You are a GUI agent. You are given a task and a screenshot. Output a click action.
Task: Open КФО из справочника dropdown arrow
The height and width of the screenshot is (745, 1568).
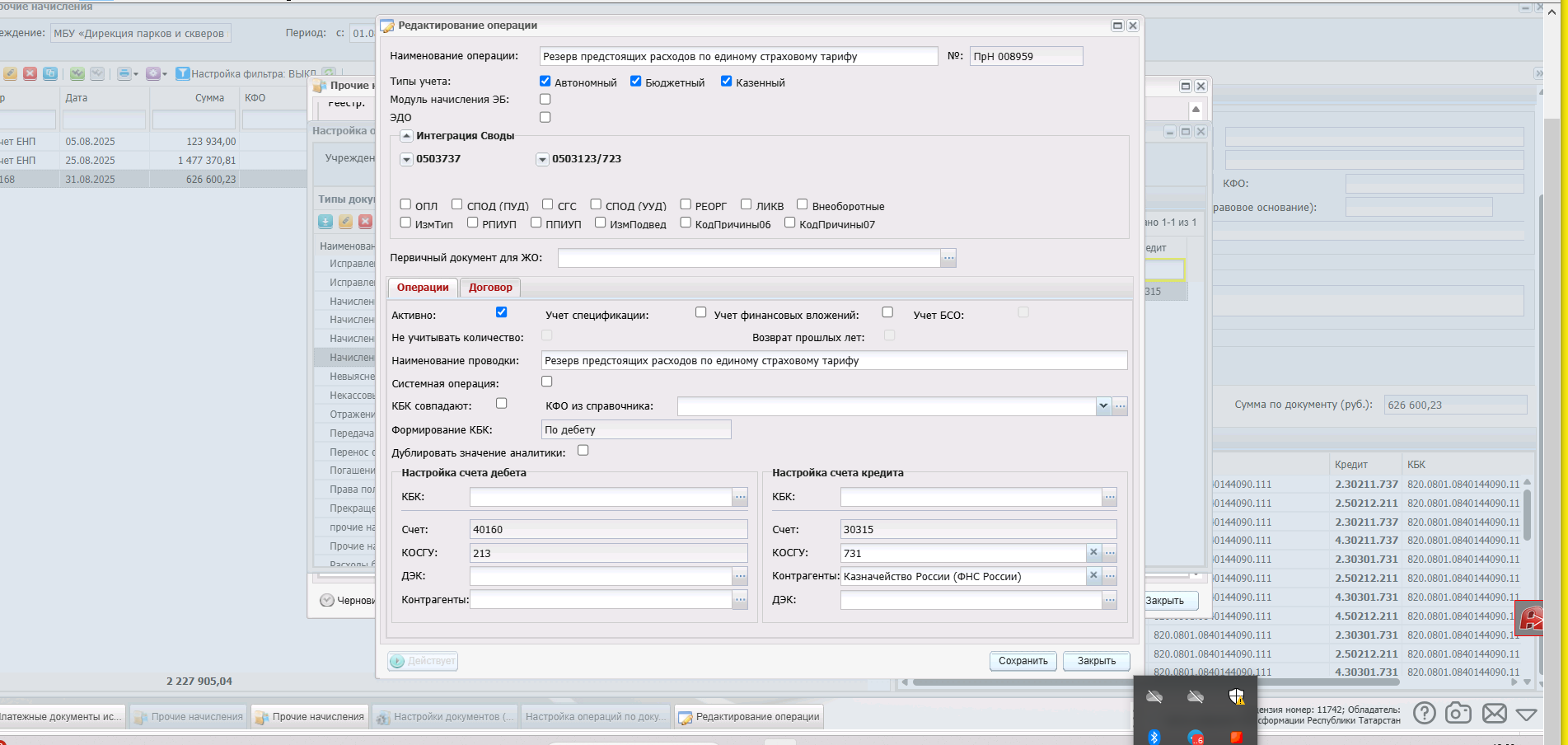coord(1103,406)
